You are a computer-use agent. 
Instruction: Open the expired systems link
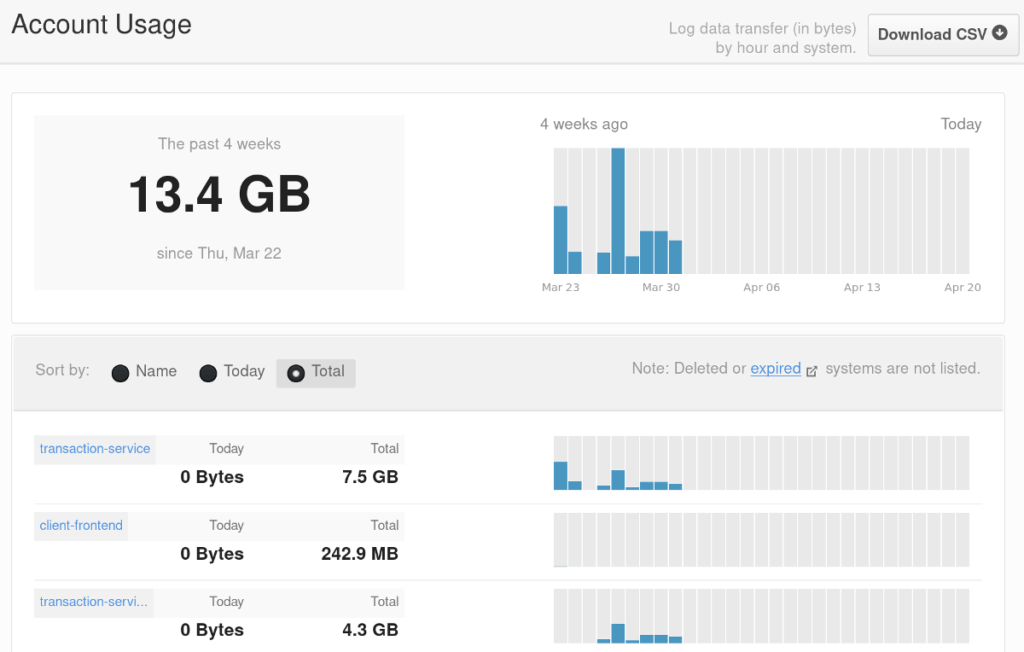[x=775, y=369]
